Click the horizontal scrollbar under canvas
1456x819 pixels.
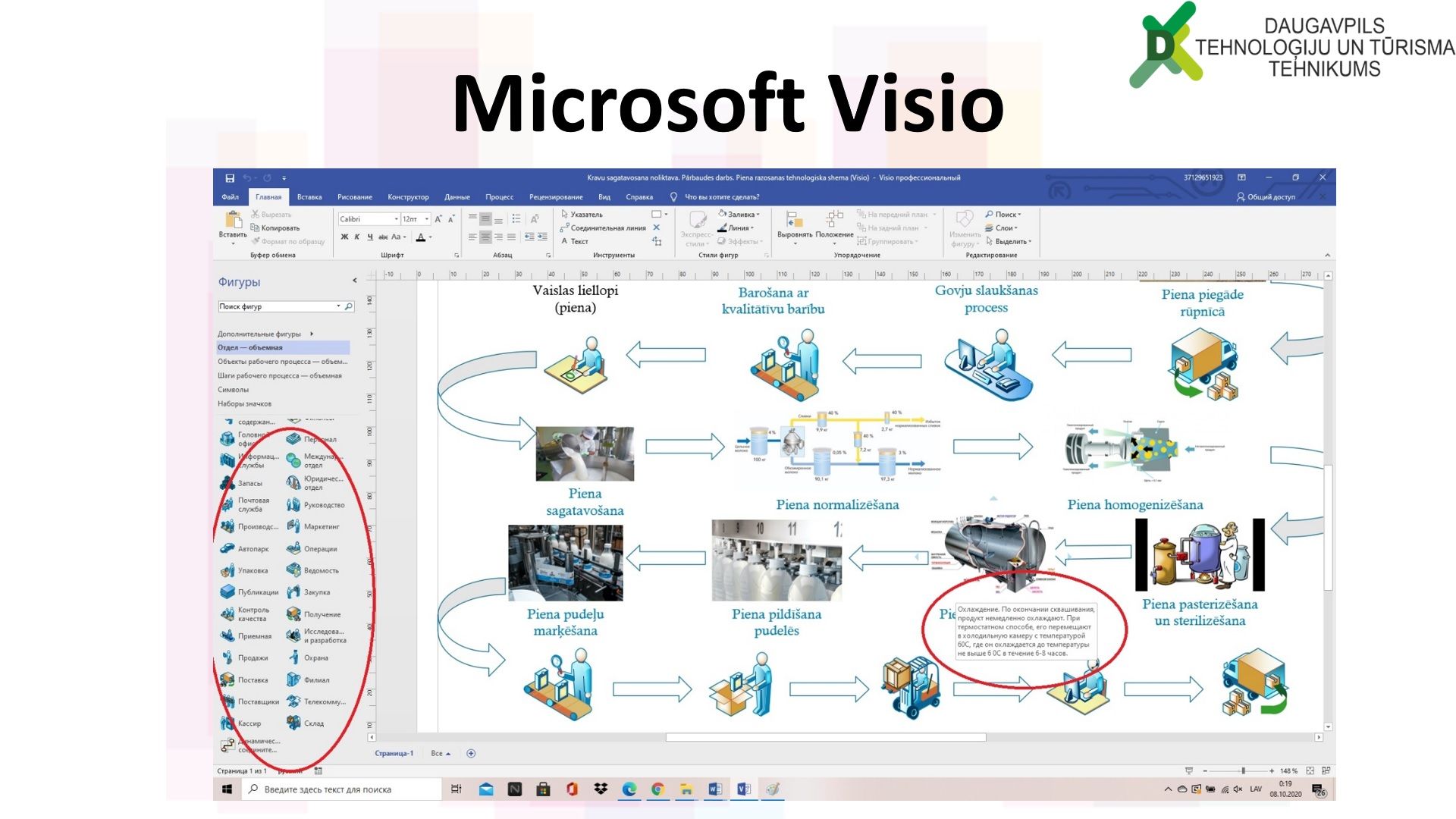(826, 737)
